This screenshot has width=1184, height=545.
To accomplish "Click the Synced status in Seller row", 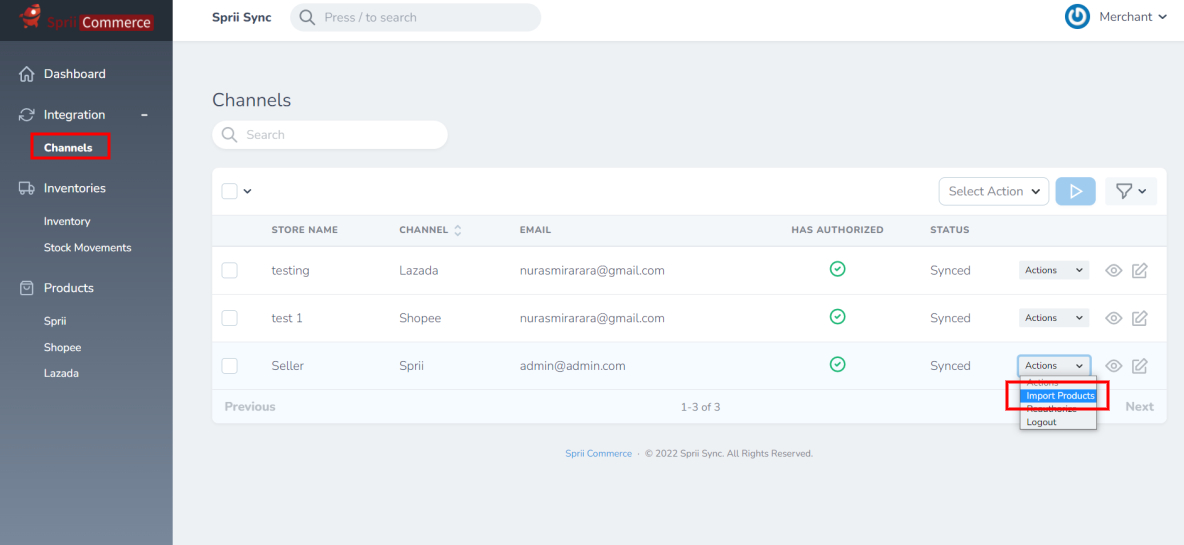I will (x=950, y=365).
